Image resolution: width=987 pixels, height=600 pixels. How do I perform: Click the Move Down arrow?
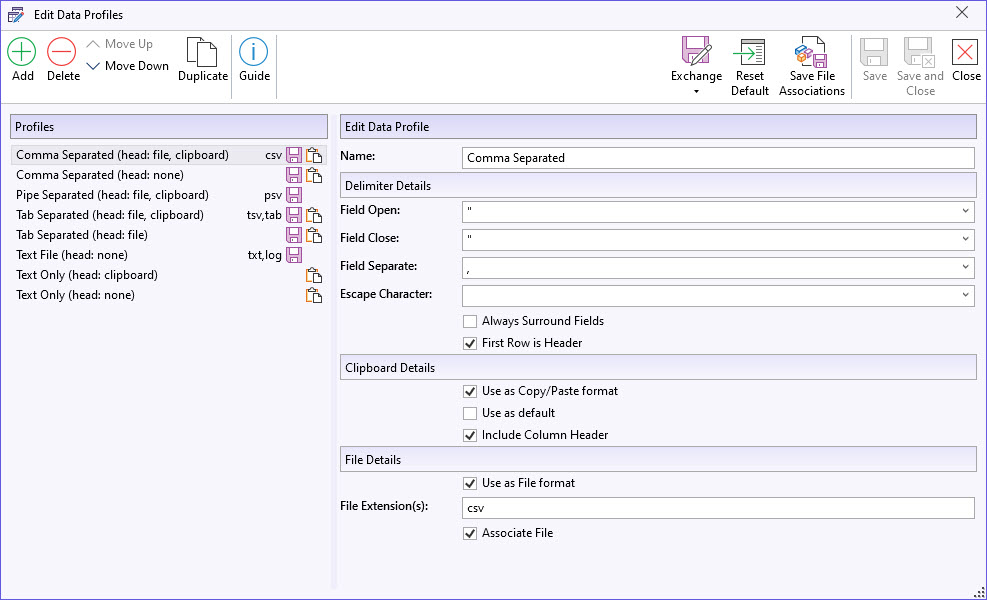[x=93, y=65]
